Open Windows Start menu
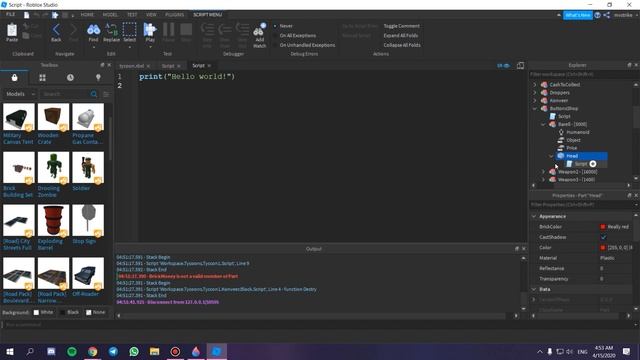 10,351
